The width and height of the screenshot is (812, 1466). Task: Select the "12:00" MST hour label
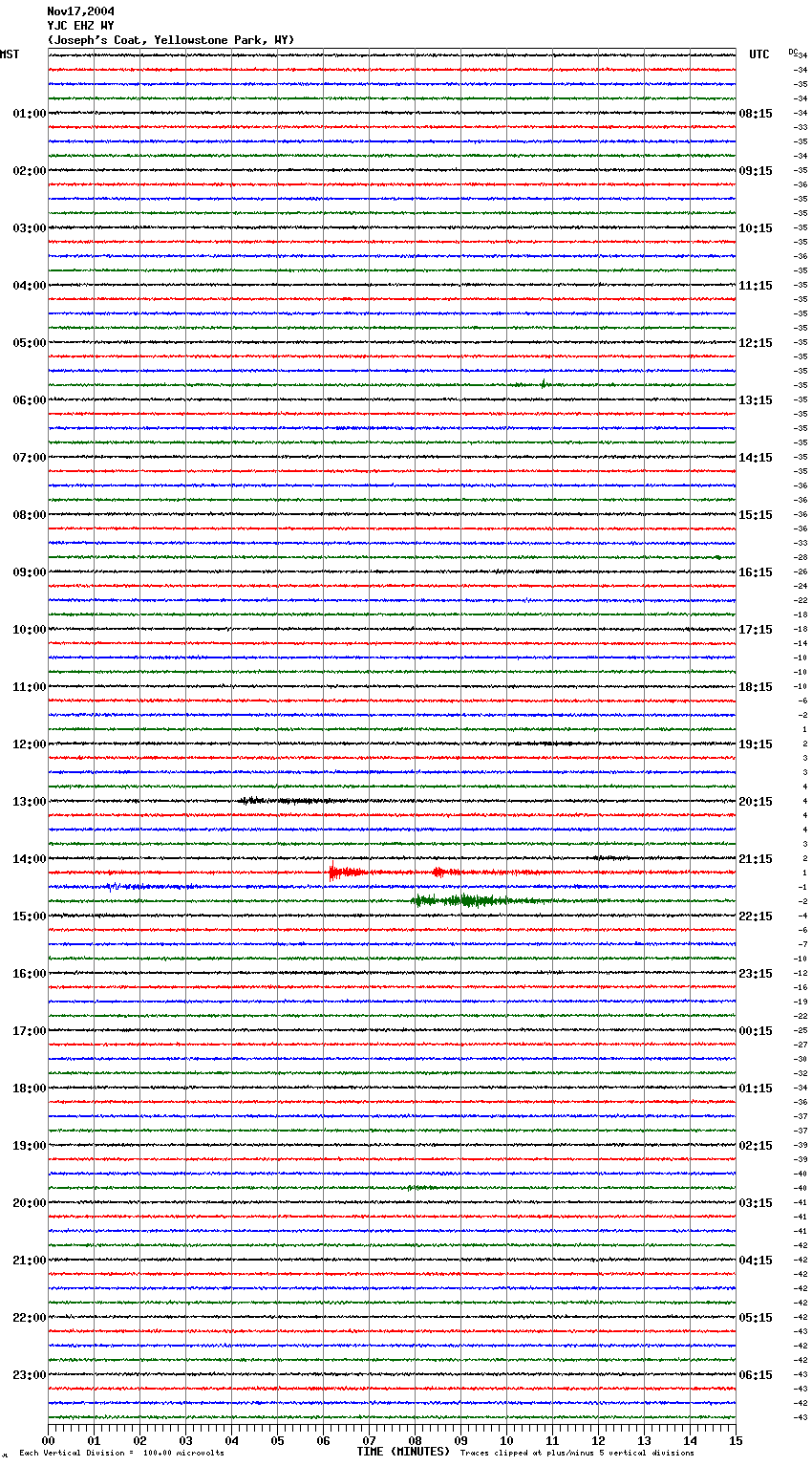30,744
